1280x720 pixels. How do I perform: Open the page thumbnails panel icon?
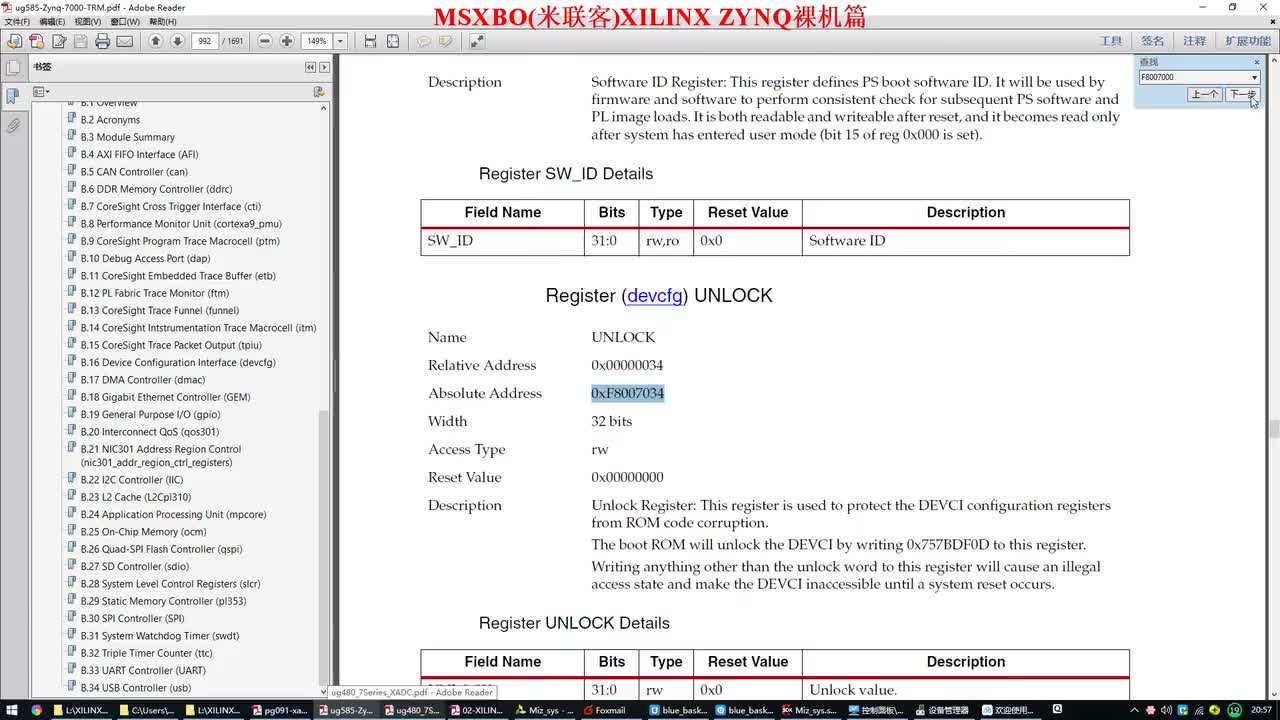pos(13,68)
